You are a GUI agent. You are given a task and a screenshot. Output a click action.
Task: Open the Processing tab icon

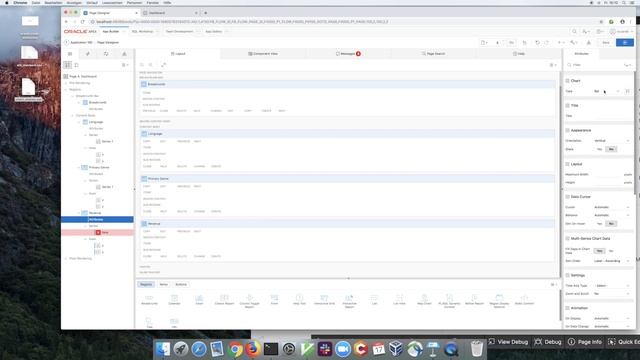pos(106,54)
